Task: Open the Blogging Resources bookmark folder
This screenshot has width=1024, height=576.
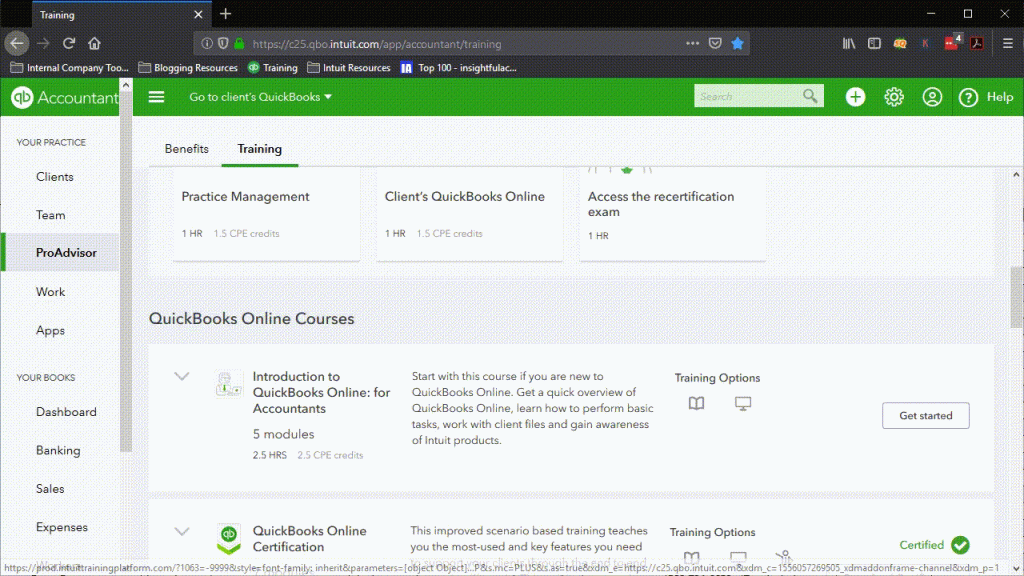Action: [x=188, y=67]
